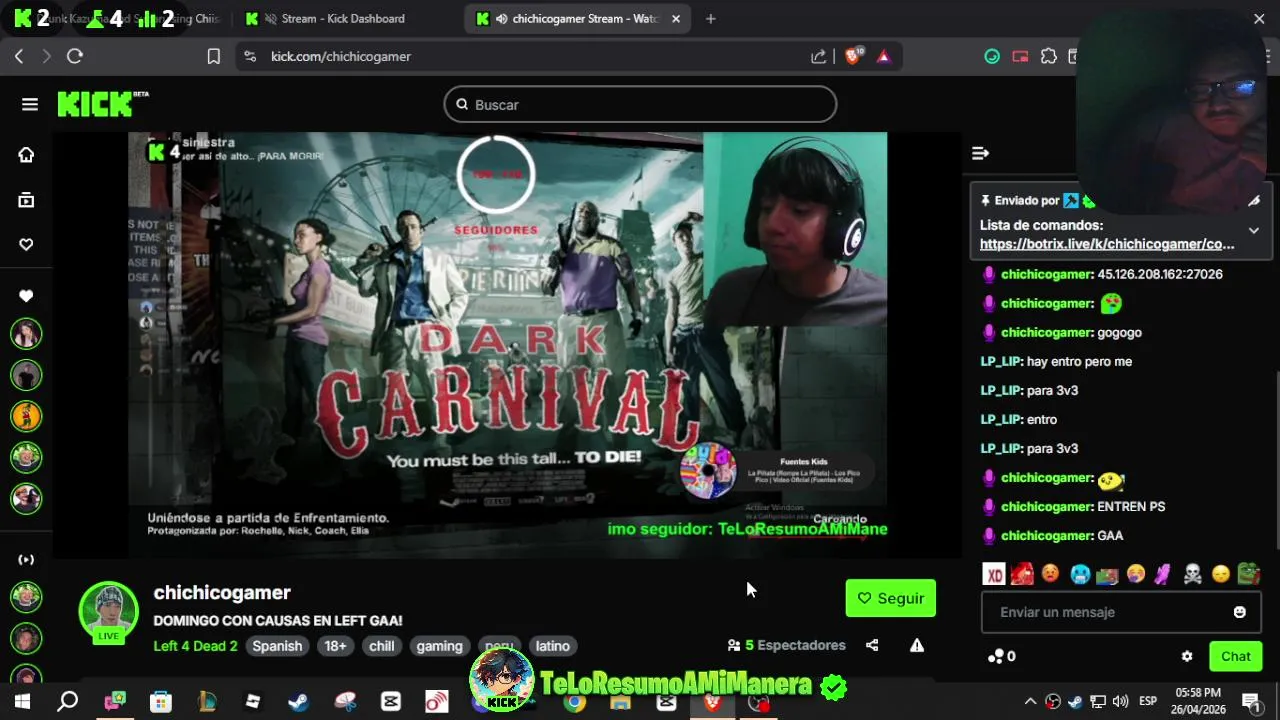Image resolution: width=1280 pixels, height=720 pixels.
Task: Reload the page
Action: coord(74,57)
